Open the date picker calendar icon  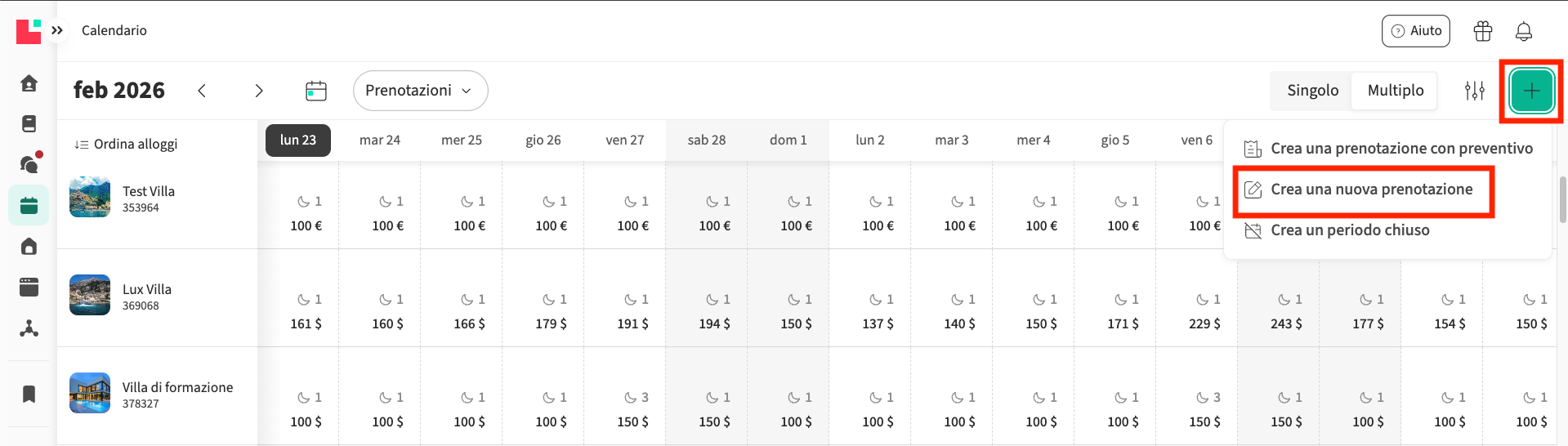pyautogui.click(x=315, y=91)
